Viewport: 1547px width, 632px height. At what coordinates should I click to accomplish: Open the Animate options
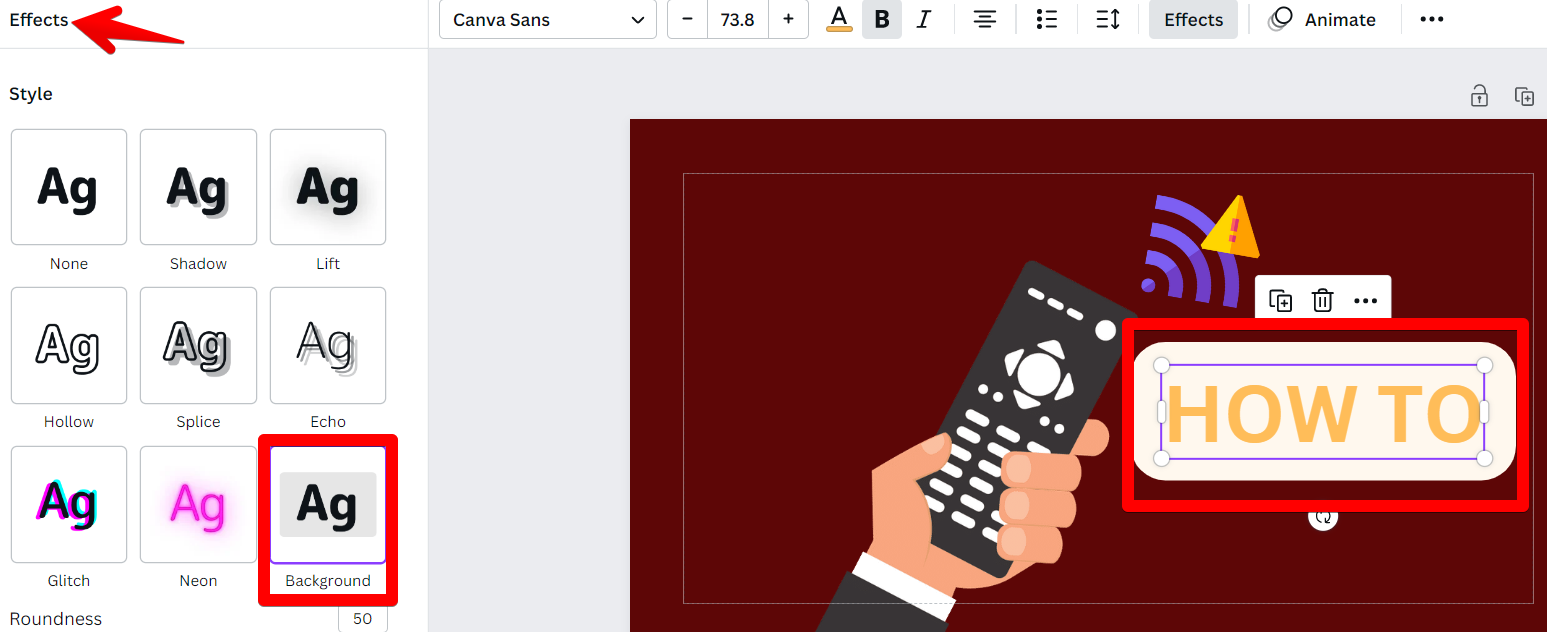point(1323,20)
